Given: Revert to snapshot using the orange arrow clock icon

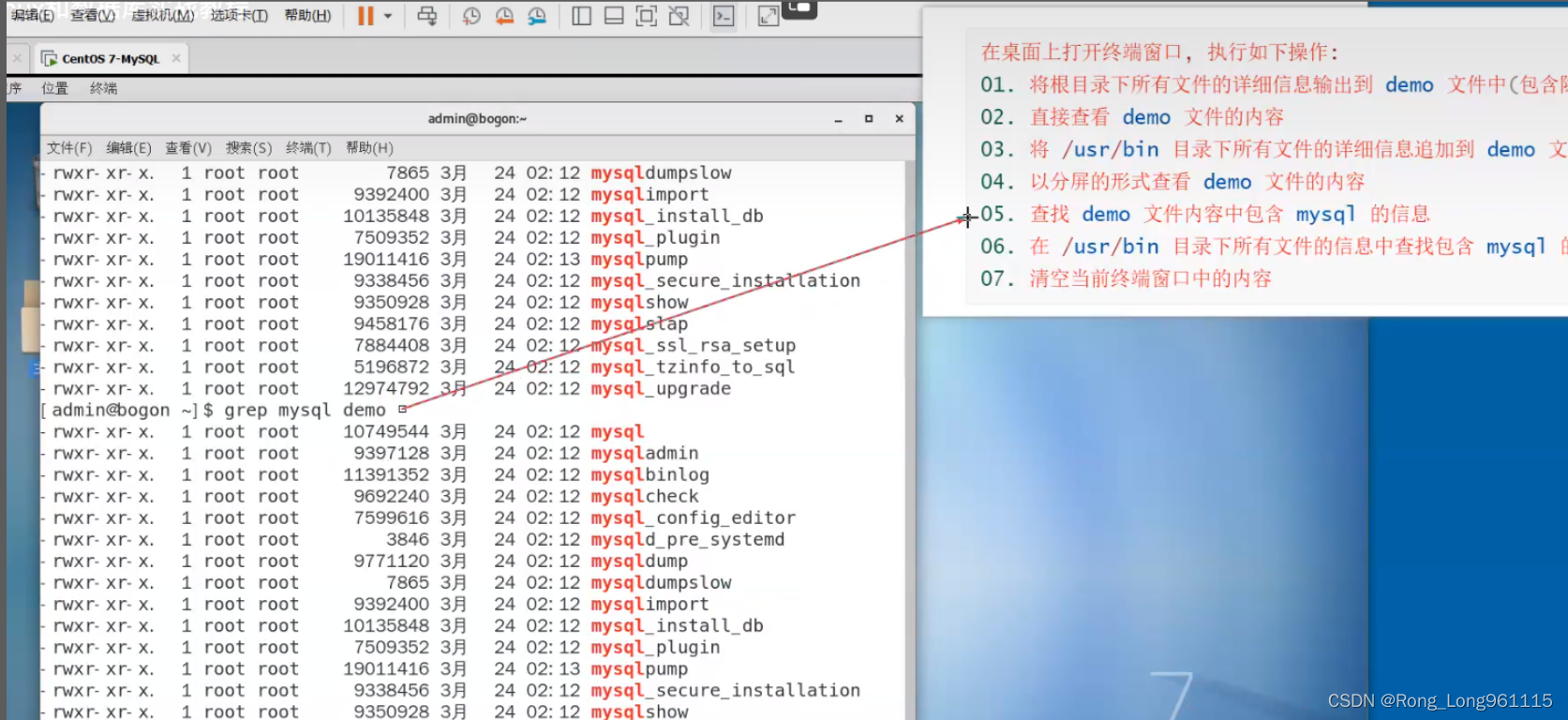Looking at the screenshot, I should coord(504,16).
